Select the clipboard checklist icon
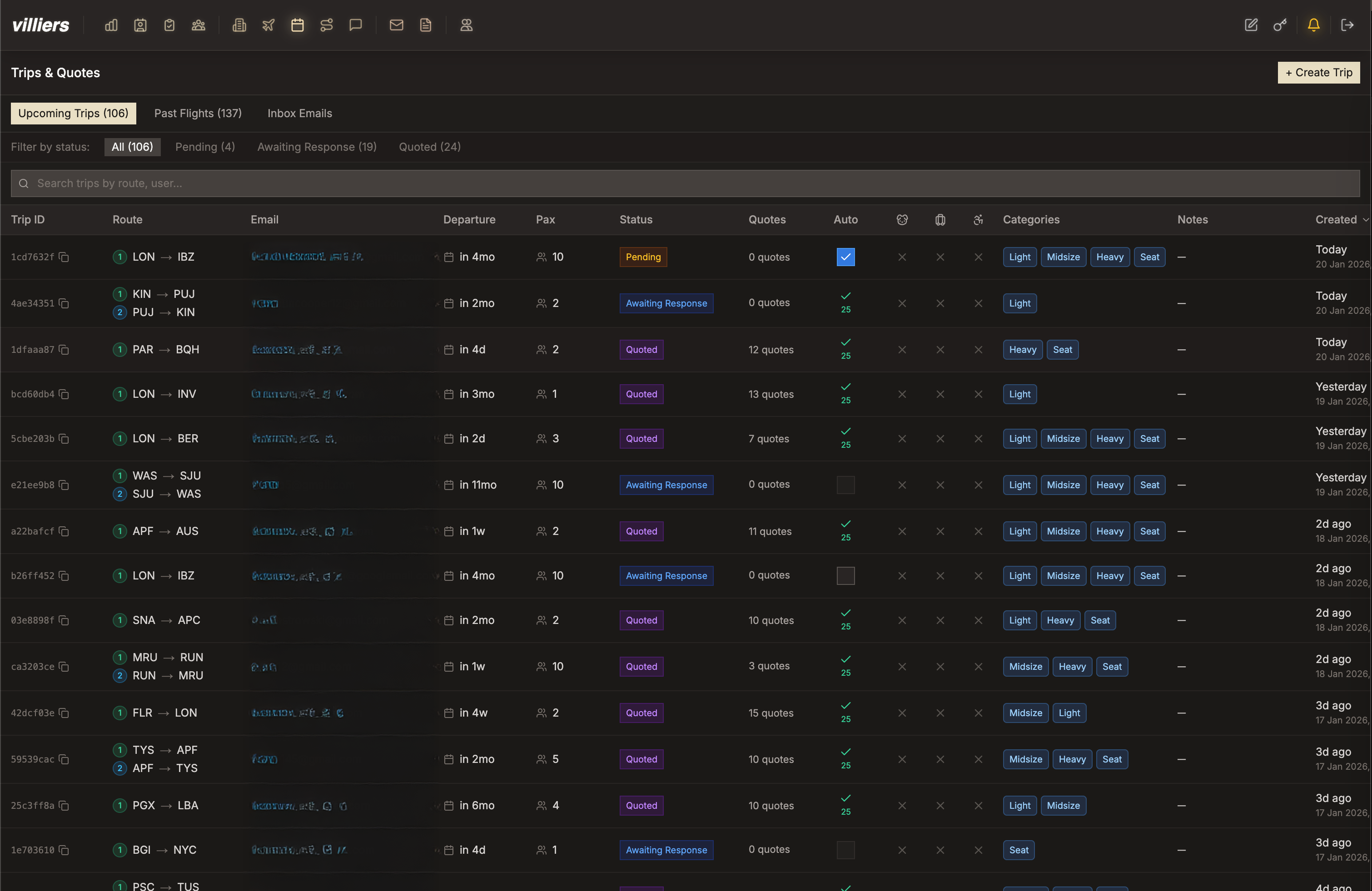Viewport: 1372px width, 891px height. (169, 25)
